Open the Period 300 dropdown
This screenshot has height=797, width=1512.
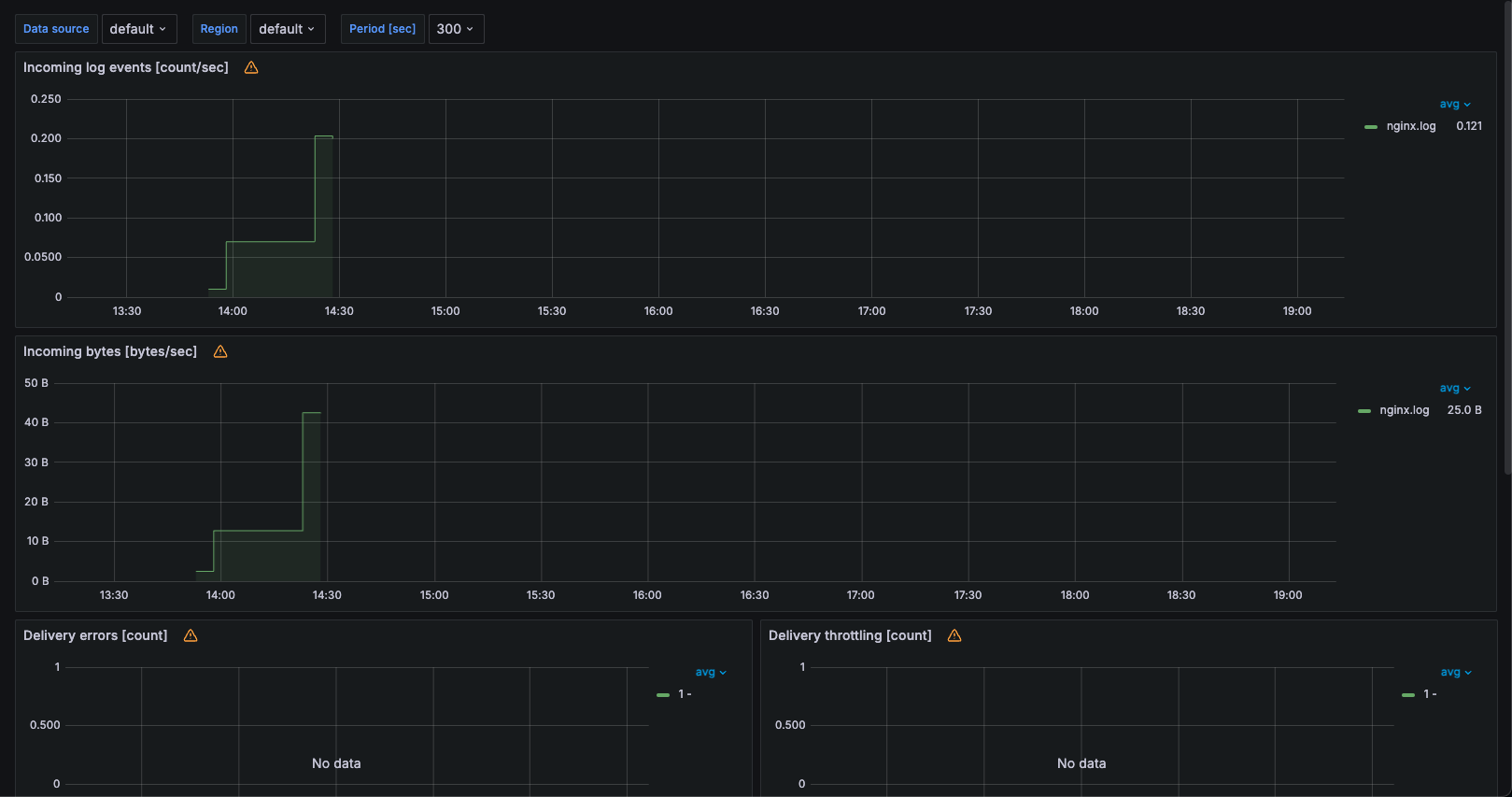pos(456,29)
